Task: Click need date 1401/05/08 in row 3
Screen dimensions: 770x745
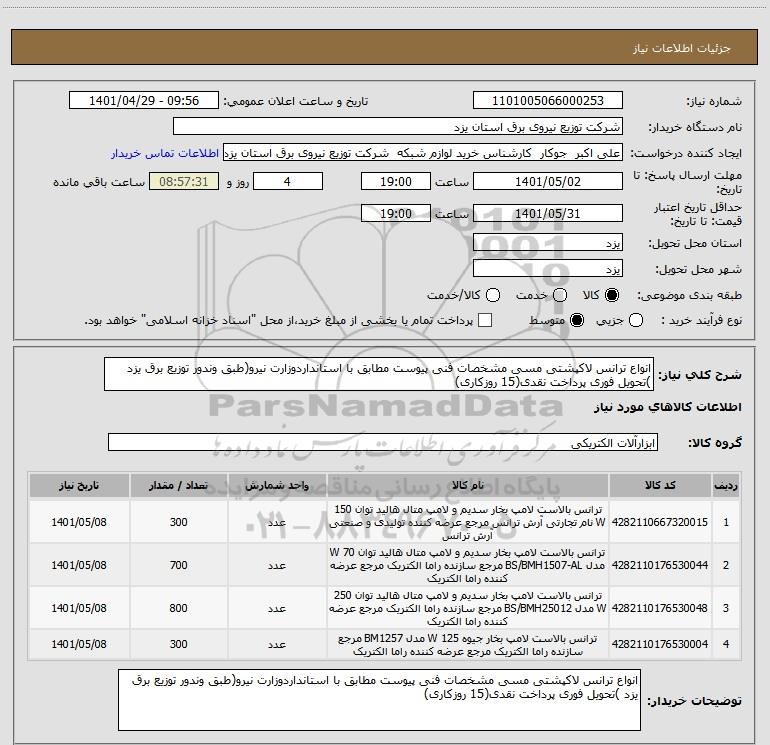Action: coord(79,608)
